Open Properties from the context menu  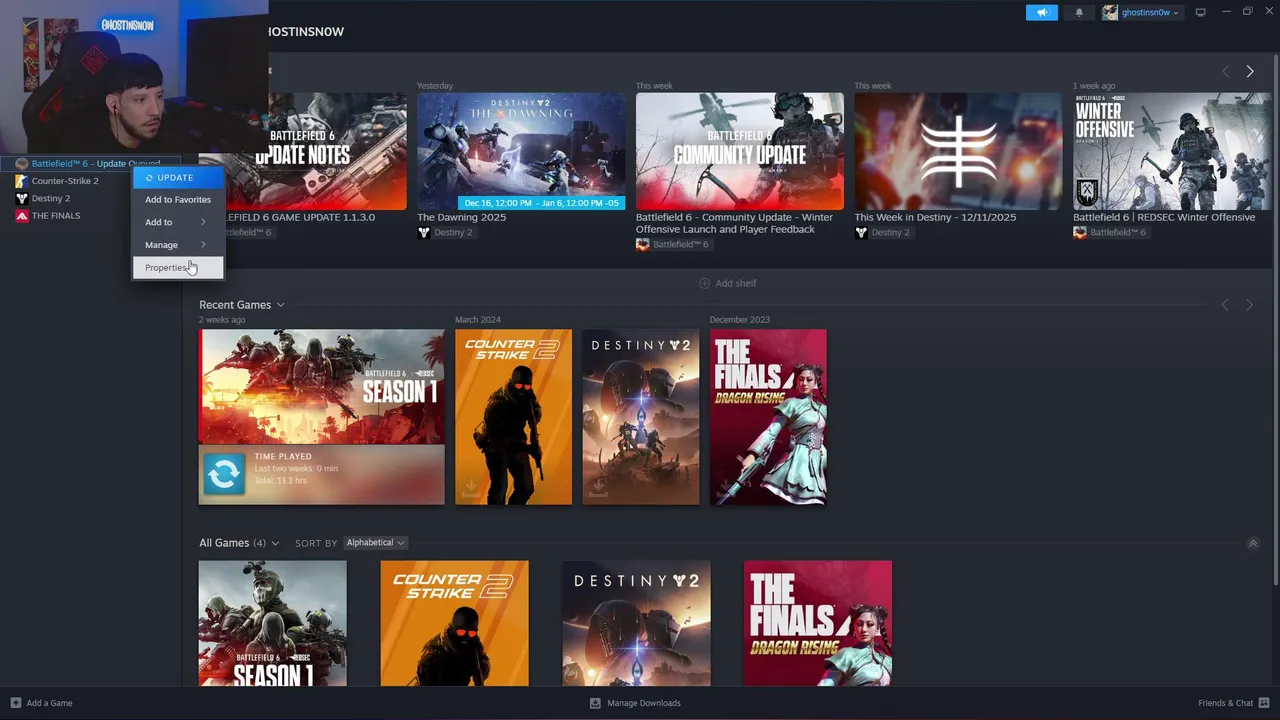coord(177,267)
